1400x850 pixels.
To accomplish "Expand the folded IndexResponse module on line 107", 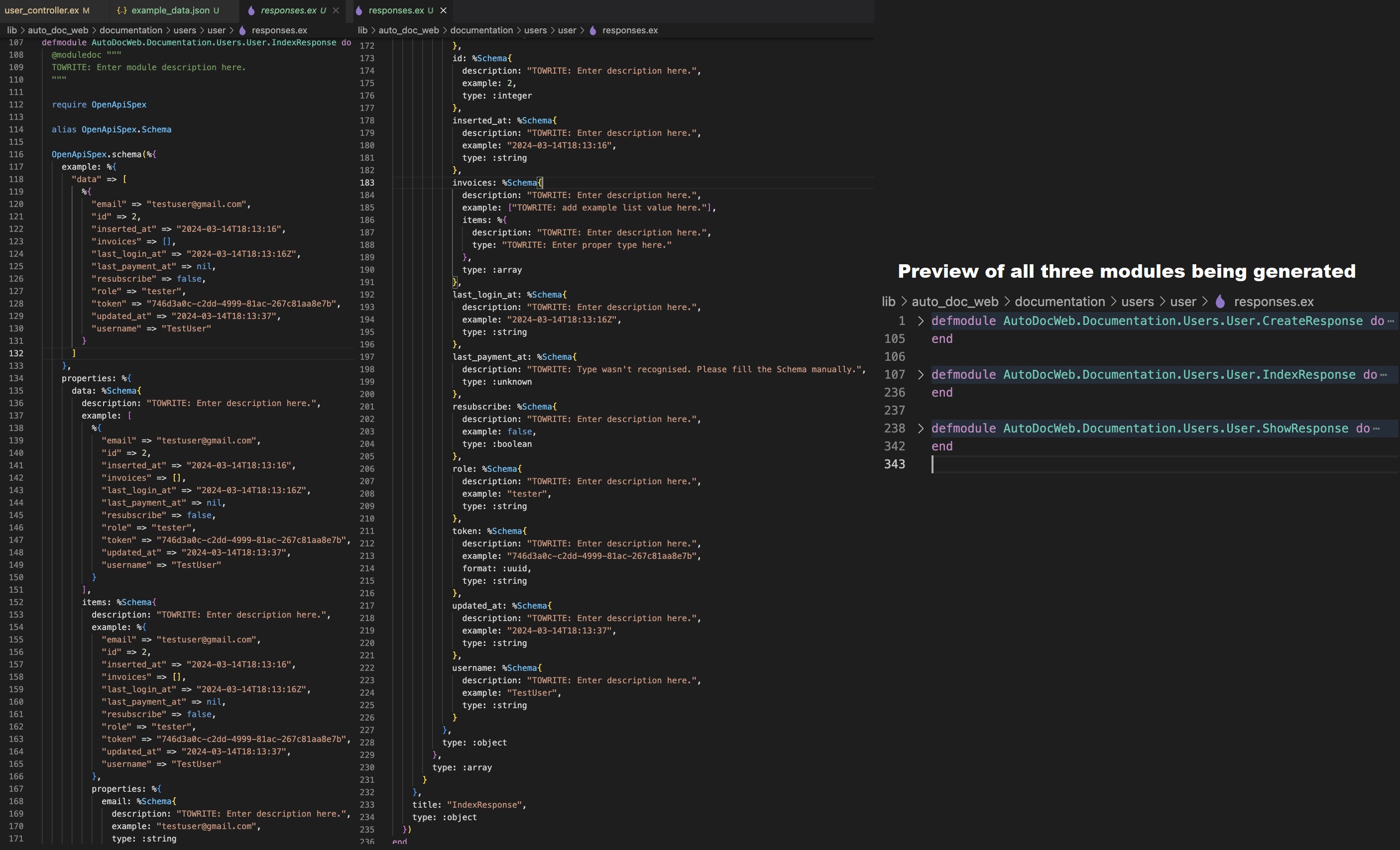I will tap(921, 374).
